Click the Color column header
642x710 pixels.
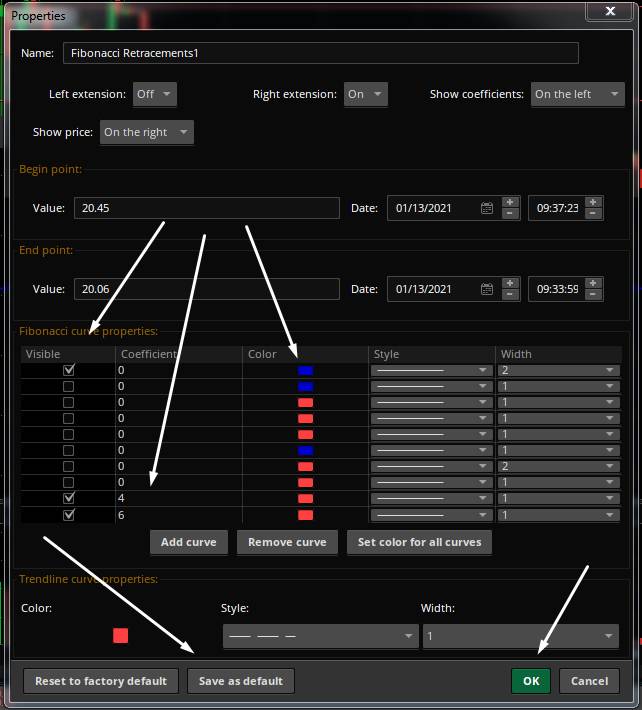click(x=305, y=354)
